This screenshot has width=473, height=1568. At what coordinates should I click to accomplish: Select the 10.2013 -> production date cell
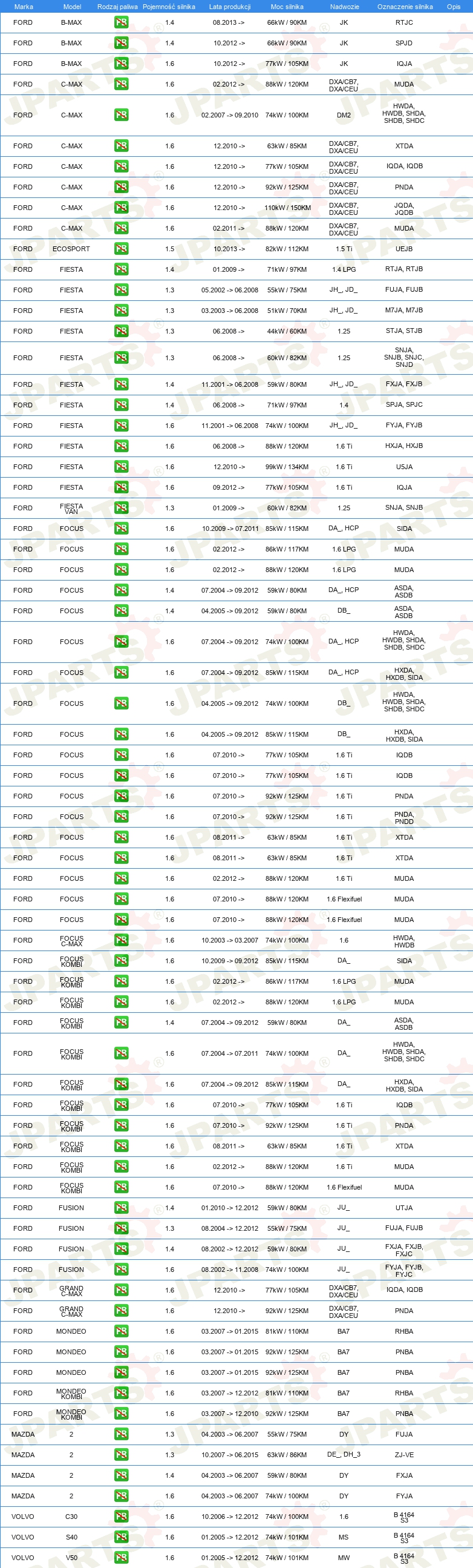[229, 249]
